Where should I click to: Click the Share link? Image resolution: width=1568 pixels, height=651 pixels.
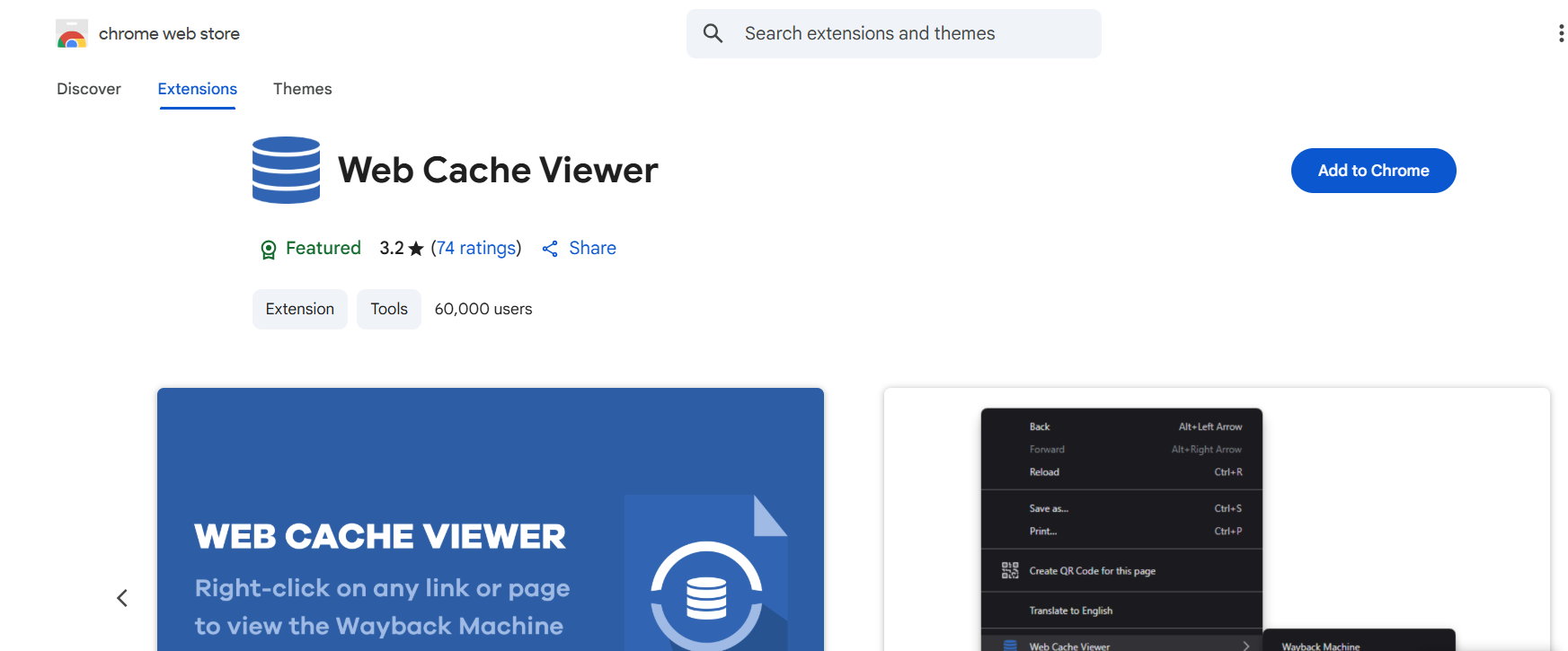pyautogui.click(x=592, y=248)
